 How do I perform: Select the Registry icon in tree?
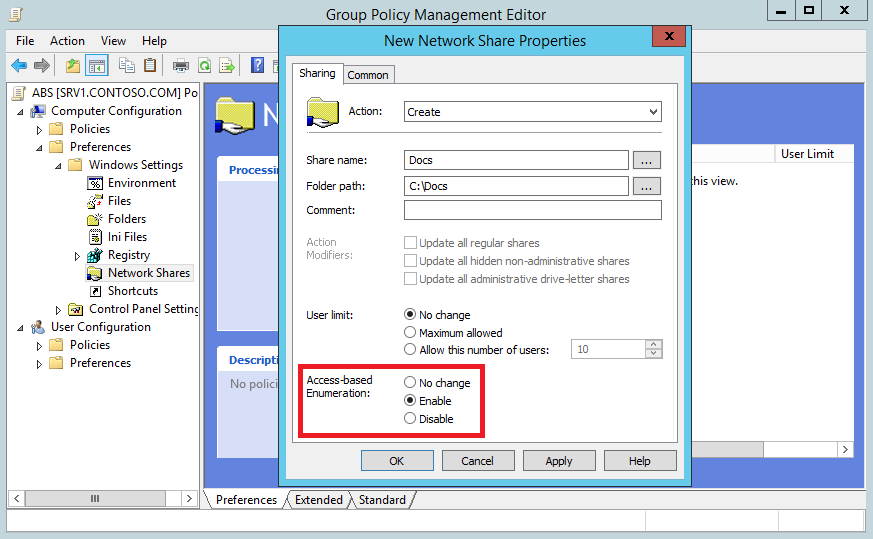[x=95, y=255]
